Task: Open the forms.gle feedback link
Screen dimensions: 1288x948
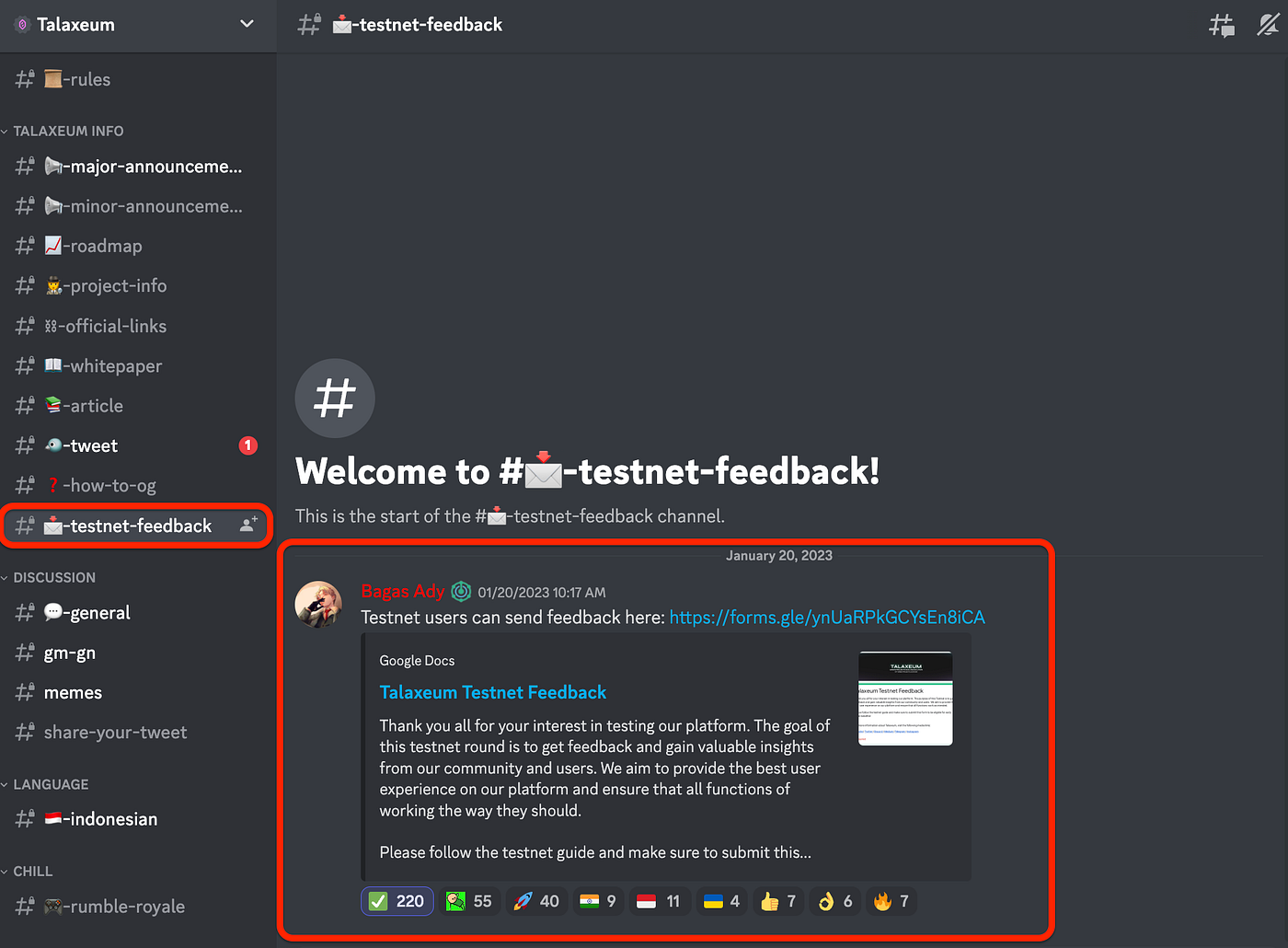Action: click(827, 617)
